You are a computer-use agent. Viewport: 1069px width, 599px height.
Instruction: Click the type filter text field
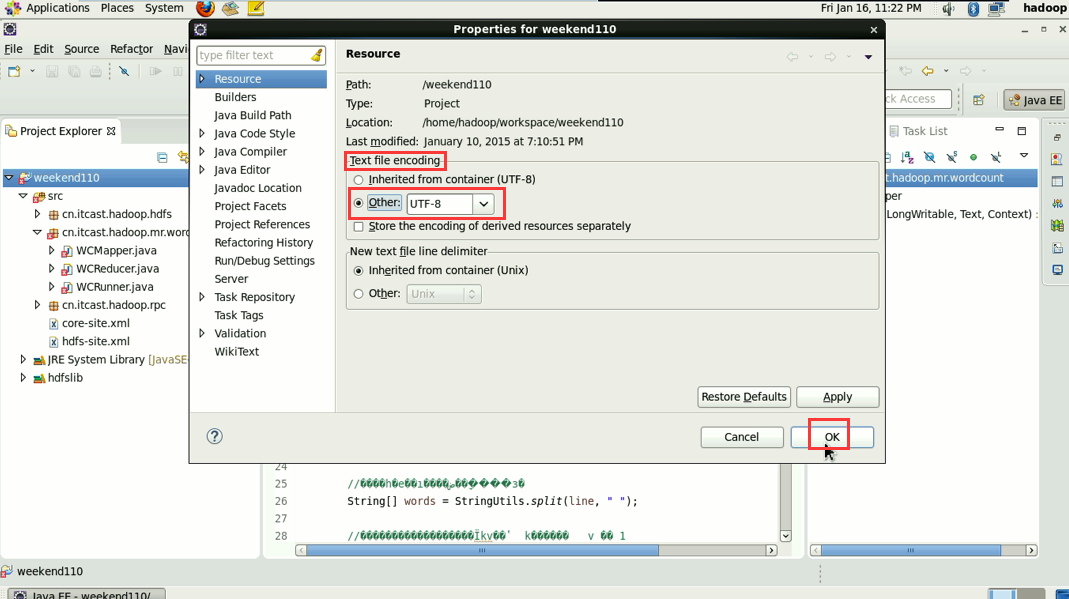point(254,55)
